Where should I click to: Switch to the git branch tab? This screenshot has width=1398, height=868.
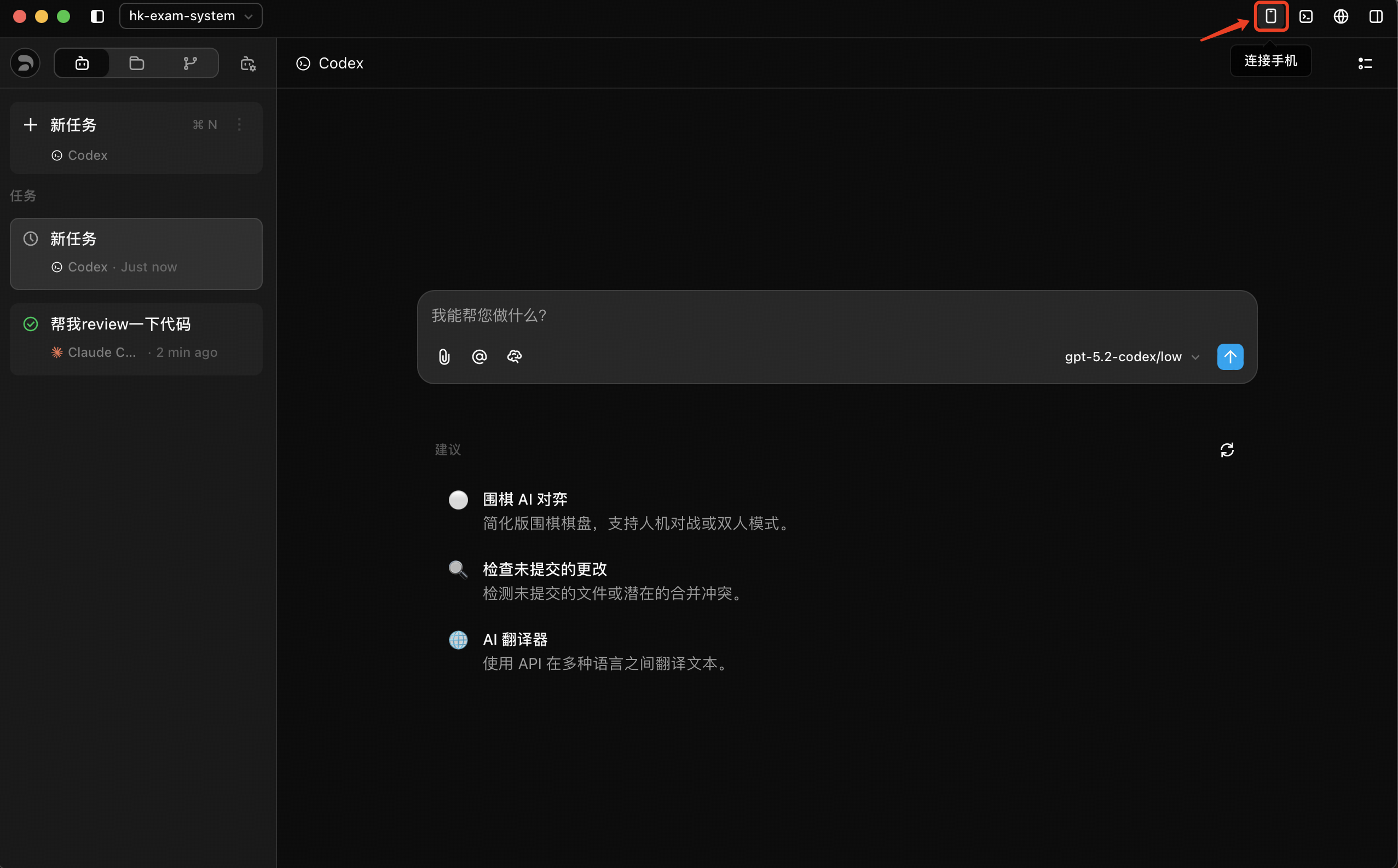coord(190,63)
